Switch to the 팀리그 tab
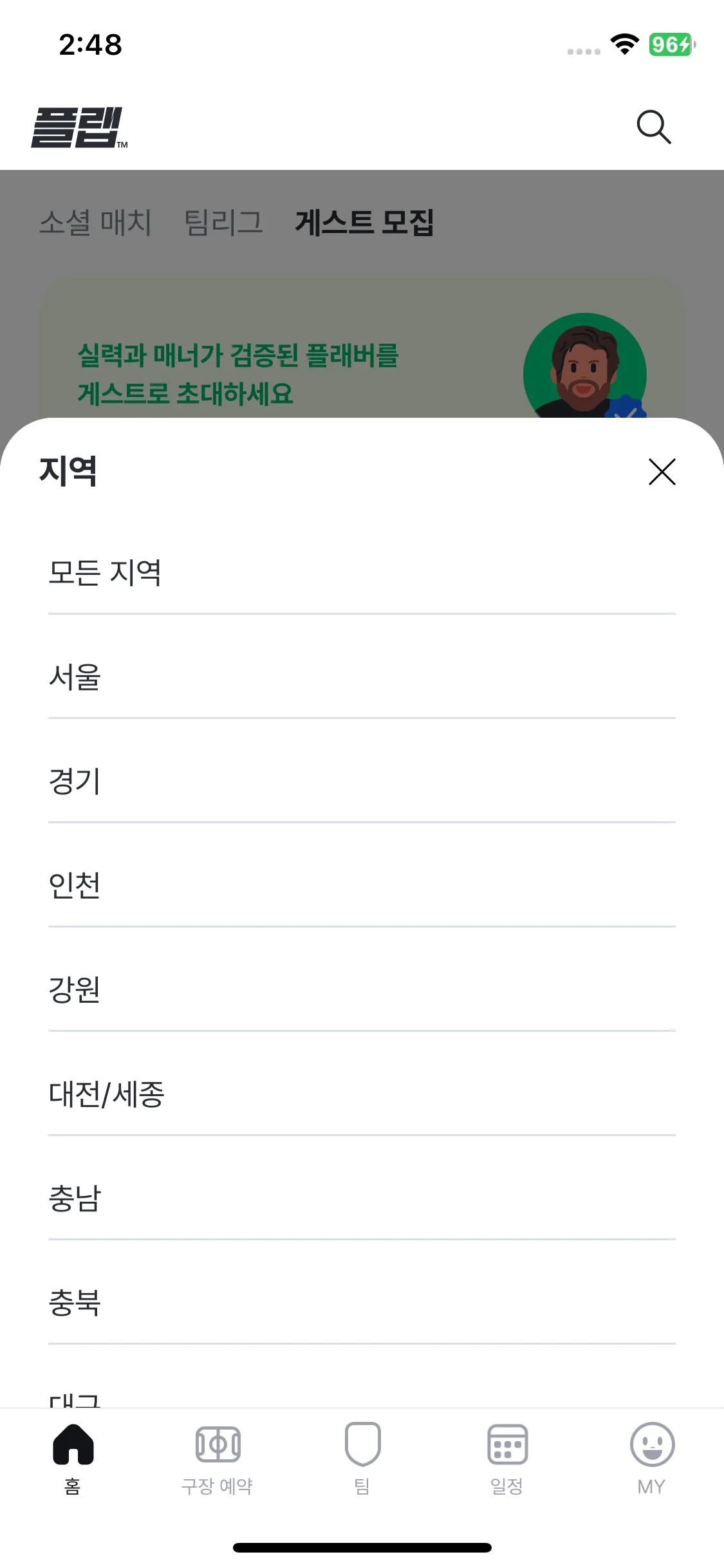Image resolution: width=724 pixels, height=1568 pixels. pos(223,223)
